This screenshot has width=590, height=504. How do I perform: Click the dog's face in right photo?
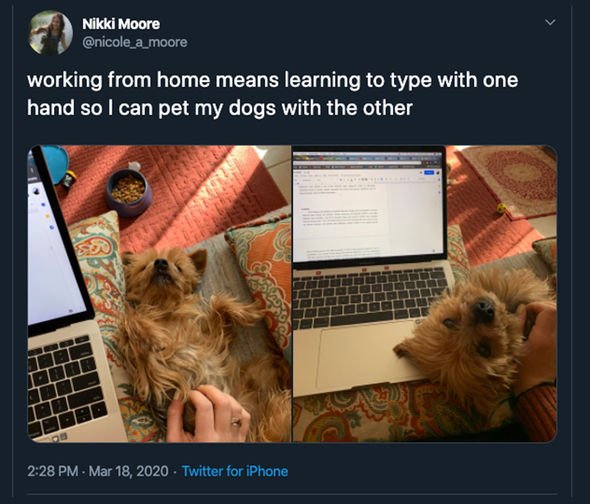(x=473, y=324)
